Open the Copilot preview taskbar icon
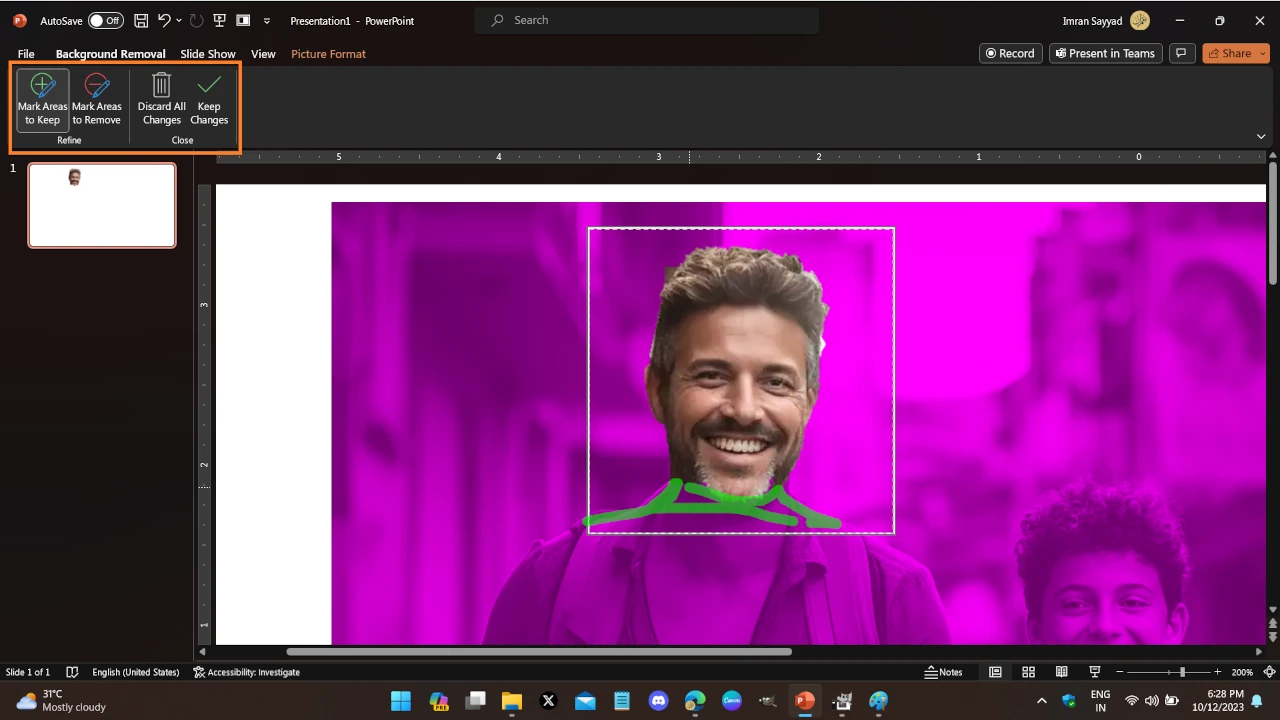 coord(438,701)
